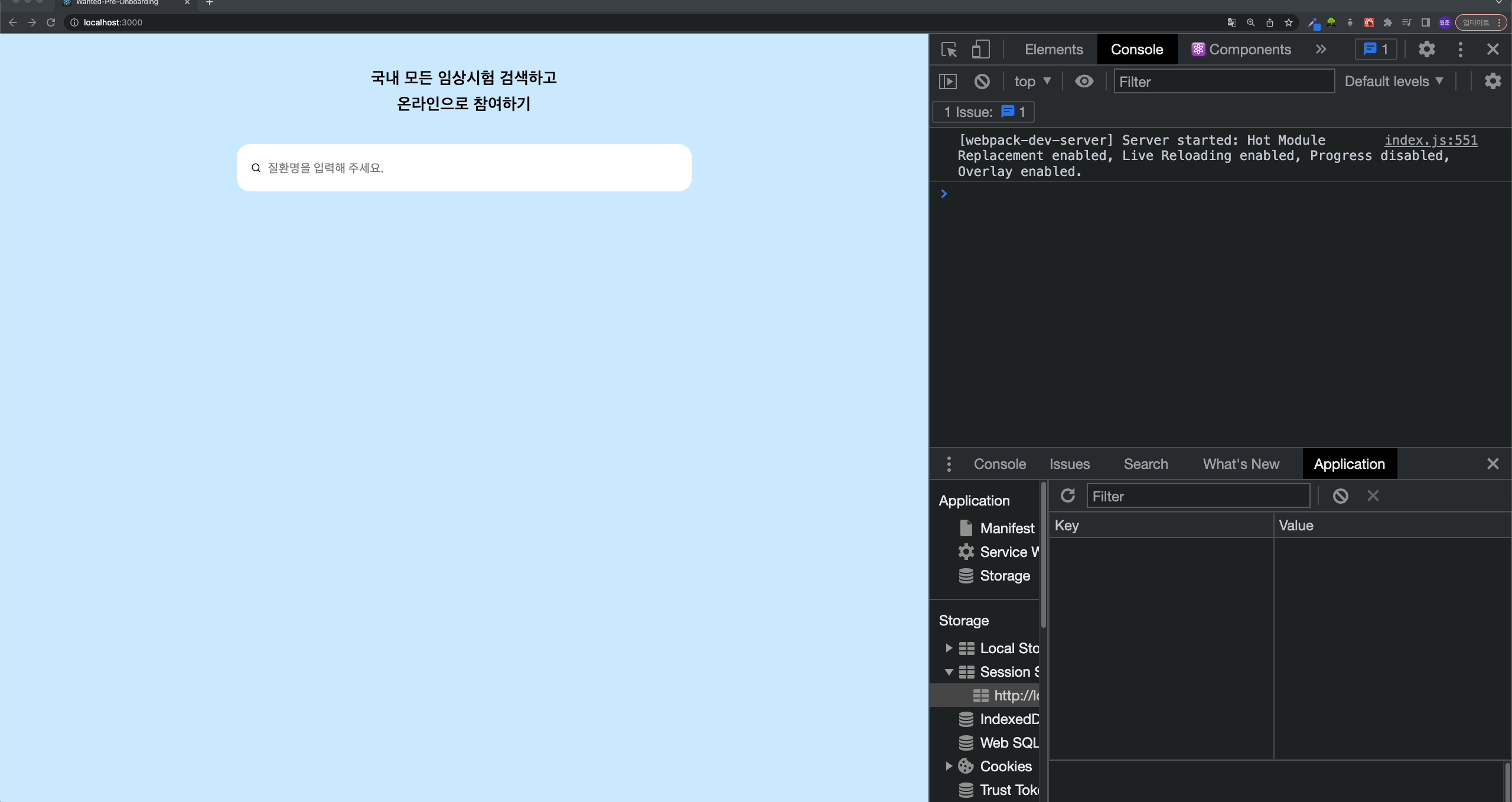This screenshot has height=802, width=1512.
Task: Open the top JavaScript context dropdown
Action: [1032, 81]
